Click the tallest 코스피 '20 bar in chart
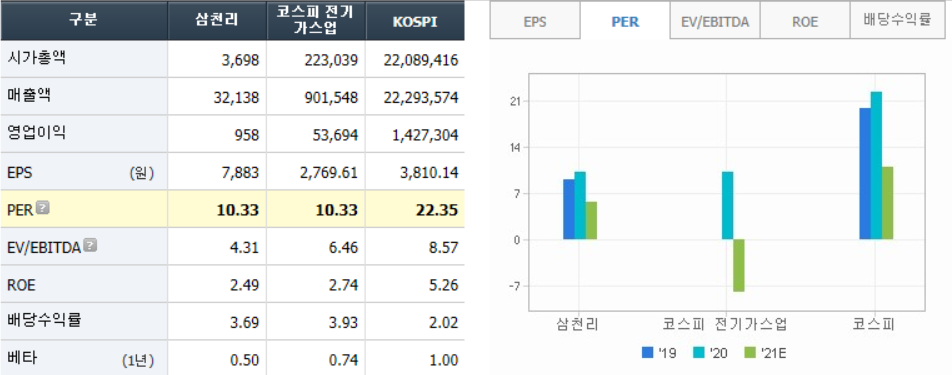The height and width of the screenshot is (375, 952). point(876,166)
